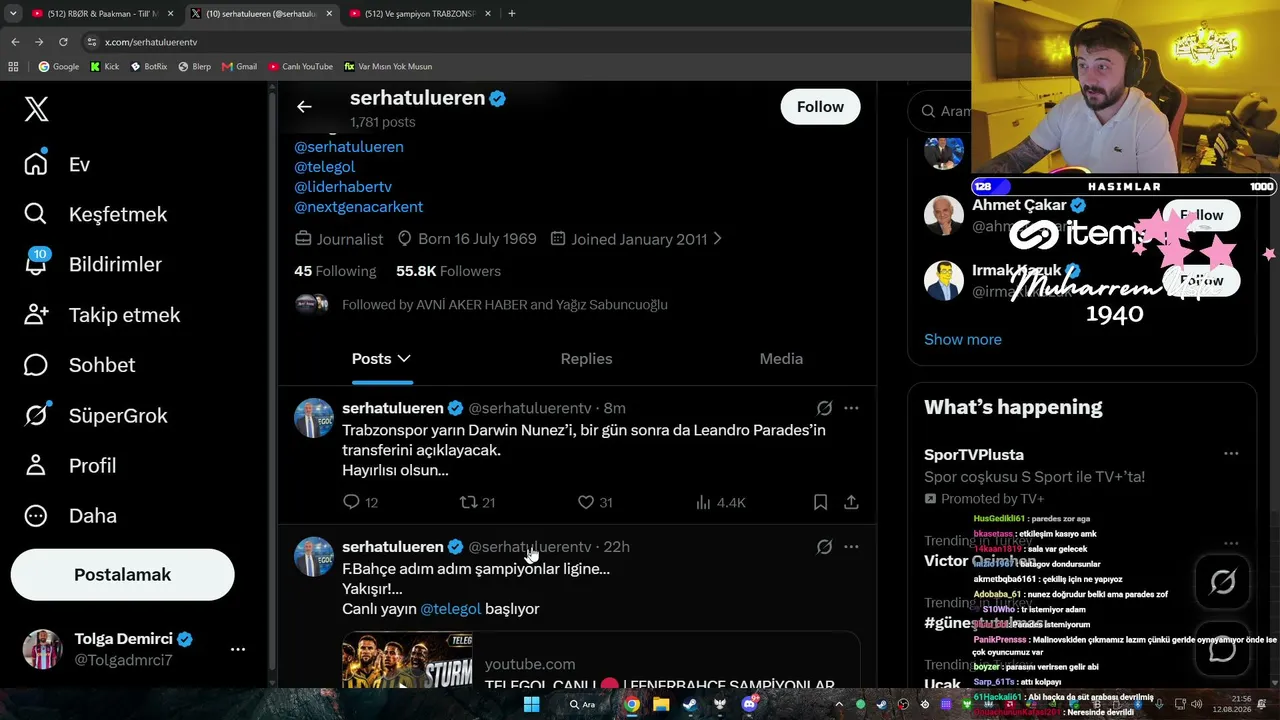The width and height of the screenshot is (1280, 720).
Task: Open Discord from taskbar
Action: (x=748, y=704)
